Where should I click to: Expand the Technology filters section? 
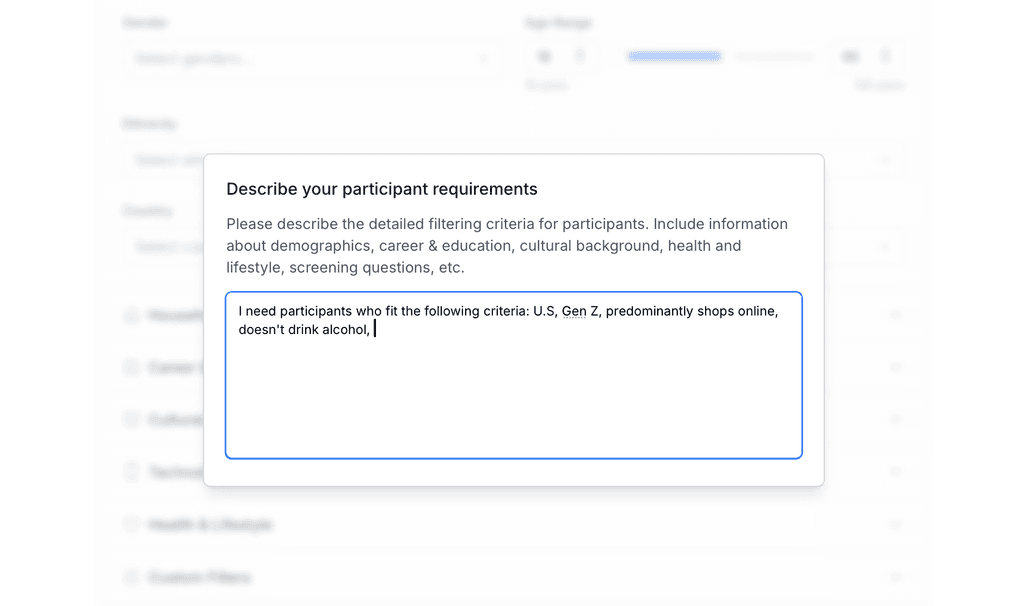pos(895,471)
